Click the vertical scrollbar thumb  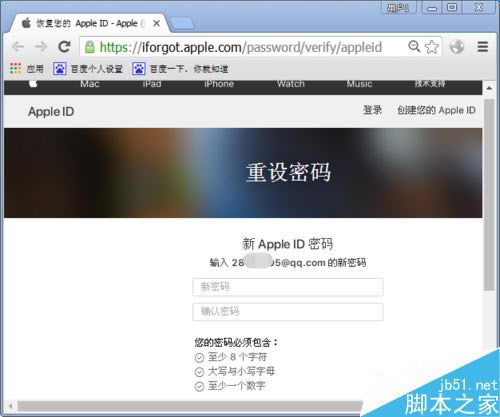(x=489, y=195)
